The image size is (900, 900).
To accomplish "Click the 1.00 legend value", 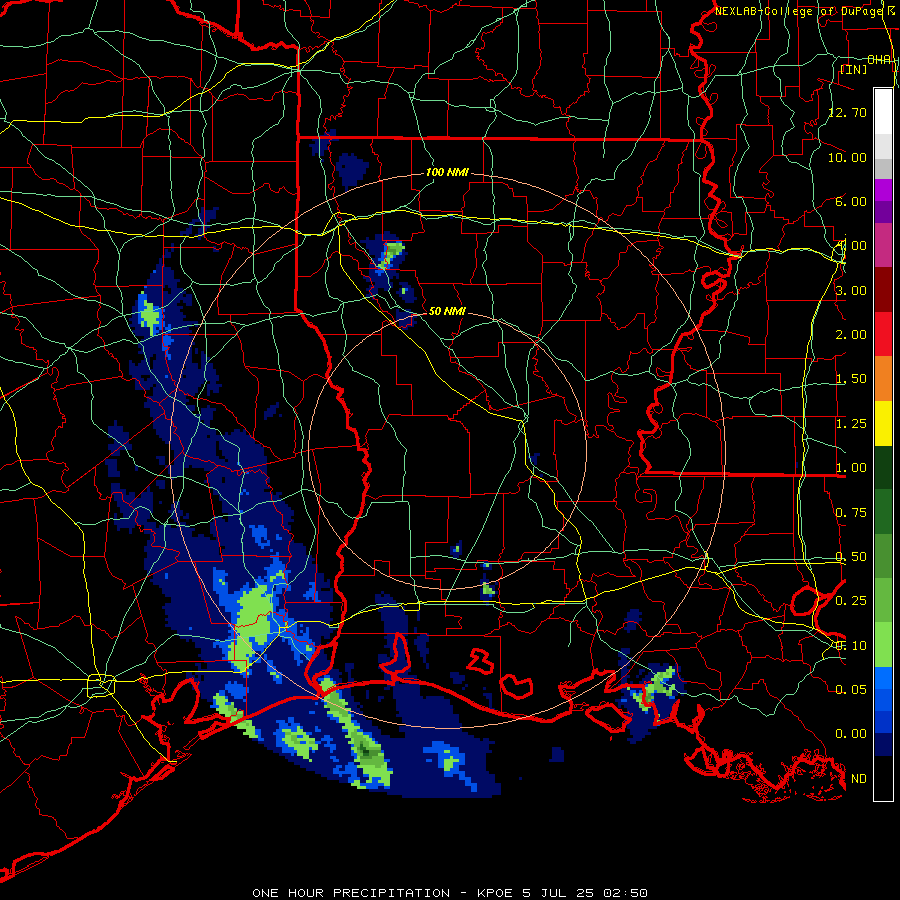I will pyautogui.click(x=851, y=468).
